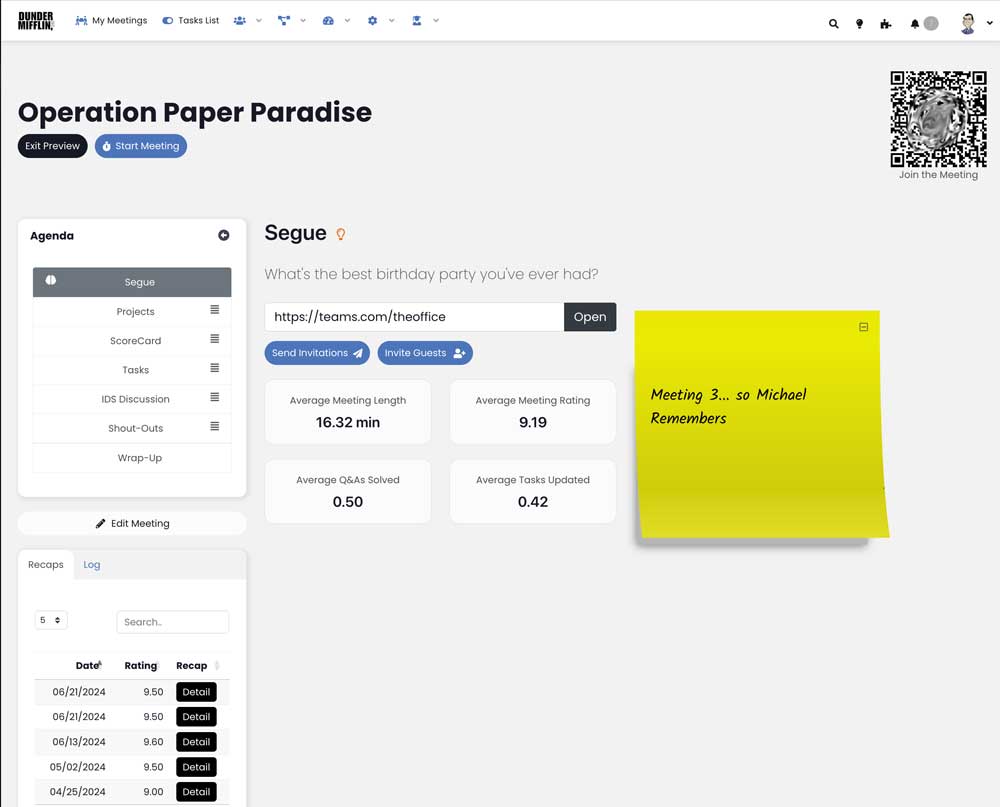
Task: Click the Dunder Mifflin logo
Action: (36, 20)
